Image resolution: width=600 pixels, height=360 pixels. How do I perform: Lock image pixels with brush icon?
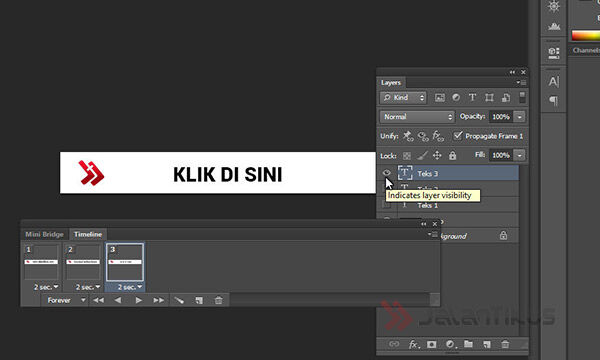422,155
